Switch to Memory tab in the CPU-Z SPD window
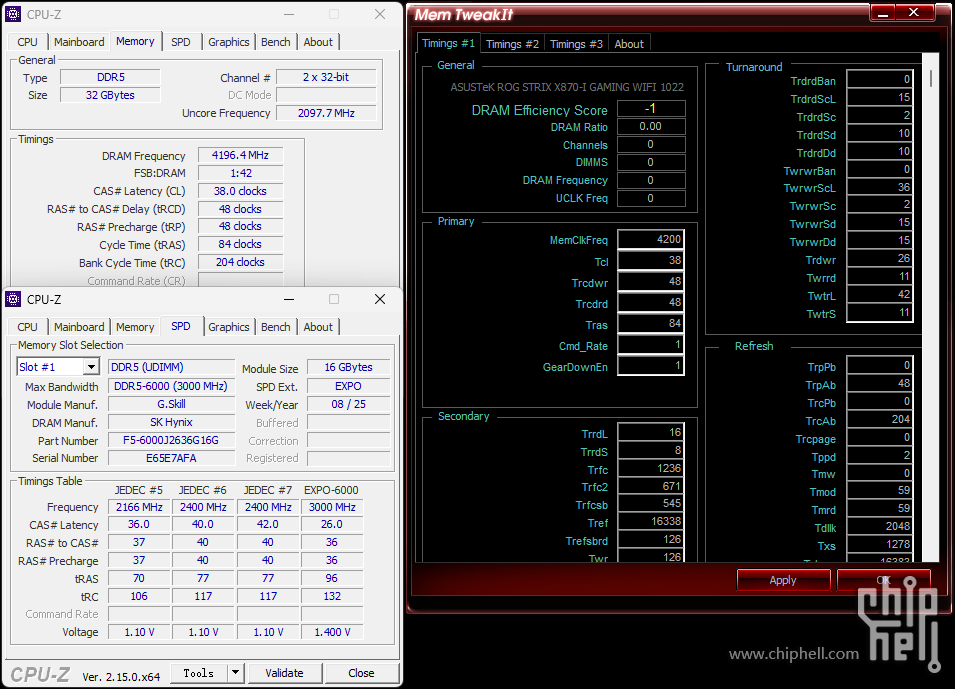 (135, 327)
